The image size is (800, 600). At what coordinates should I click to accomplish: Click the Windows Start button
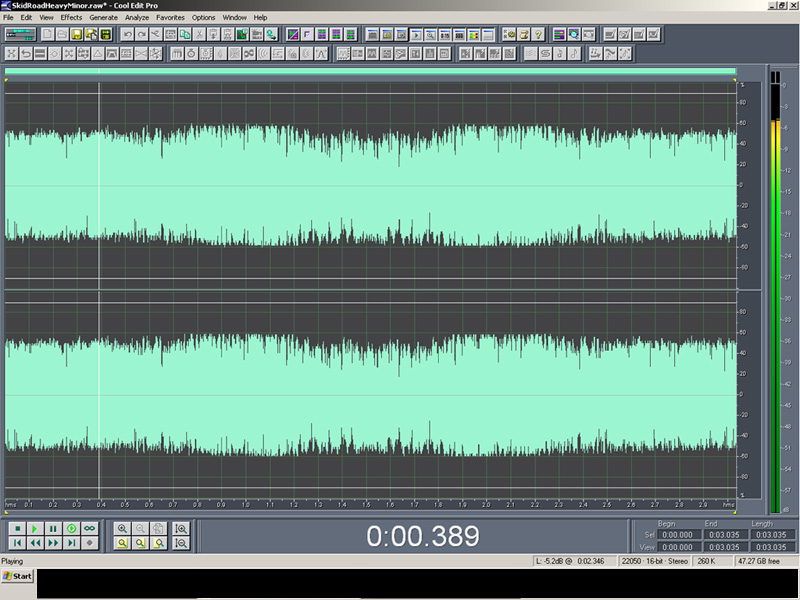tap(18, 576)
